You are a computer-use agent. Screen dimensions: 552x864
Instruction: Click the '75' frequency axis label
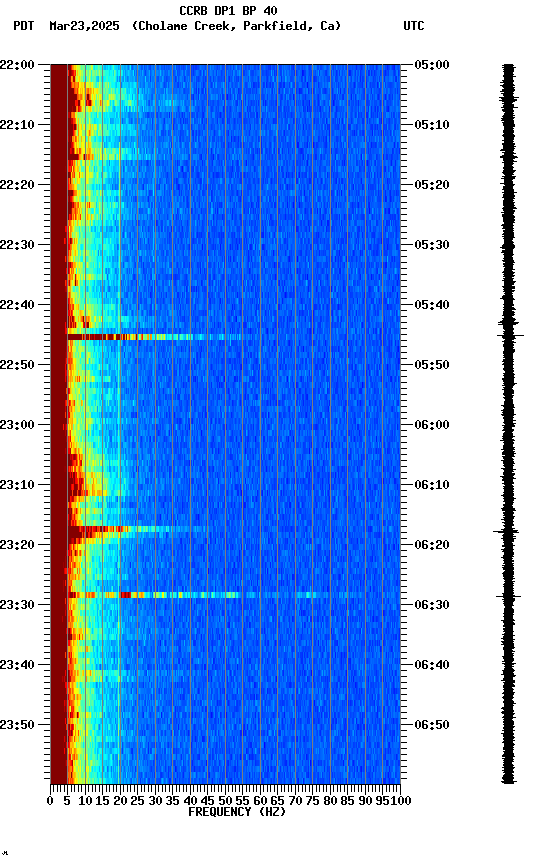click(x=312, y=801)
